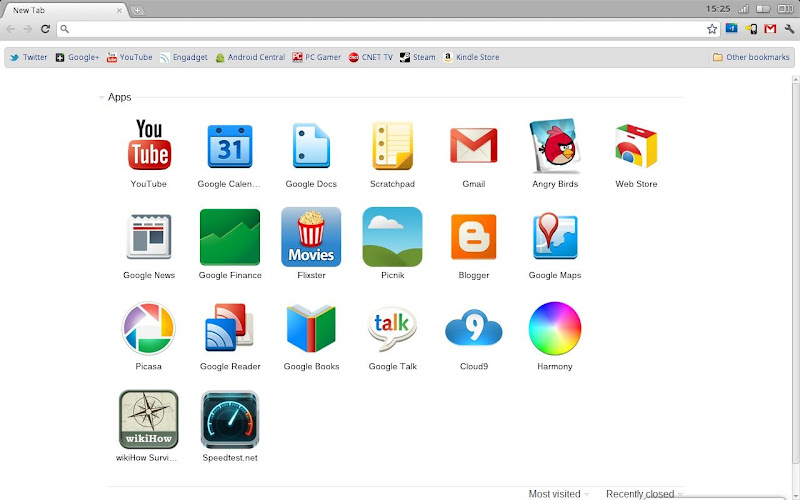Screen dimensions: 800x500
Task: Go forward to next page
Action: click(x=28, y=29)
